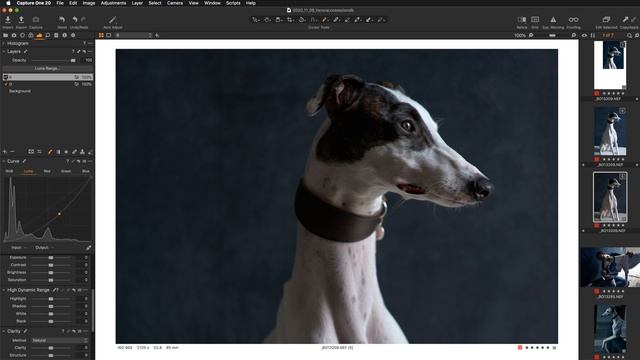Viewport: 640px width, 360px height.
Task: Click the Edit Selected variants icon
Action: [606, 20]
